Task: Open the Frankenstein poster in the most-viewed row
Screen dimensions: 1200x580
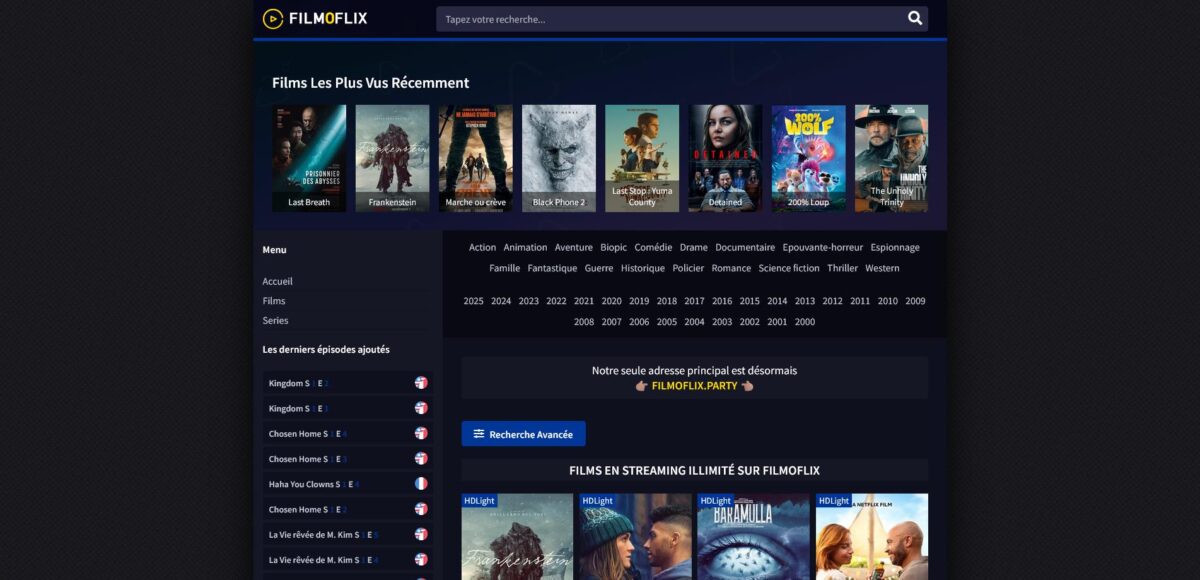Action: point(392,158)
